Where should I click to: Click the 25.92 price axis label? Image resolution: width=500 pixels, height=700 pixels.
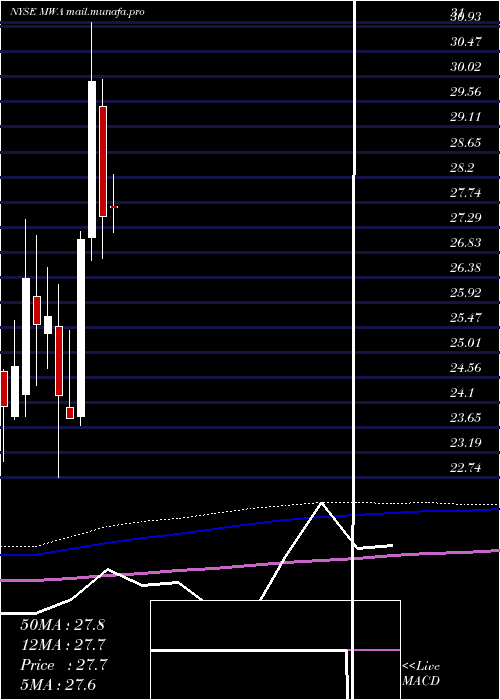pyautogui.click(x=466, y=293)
